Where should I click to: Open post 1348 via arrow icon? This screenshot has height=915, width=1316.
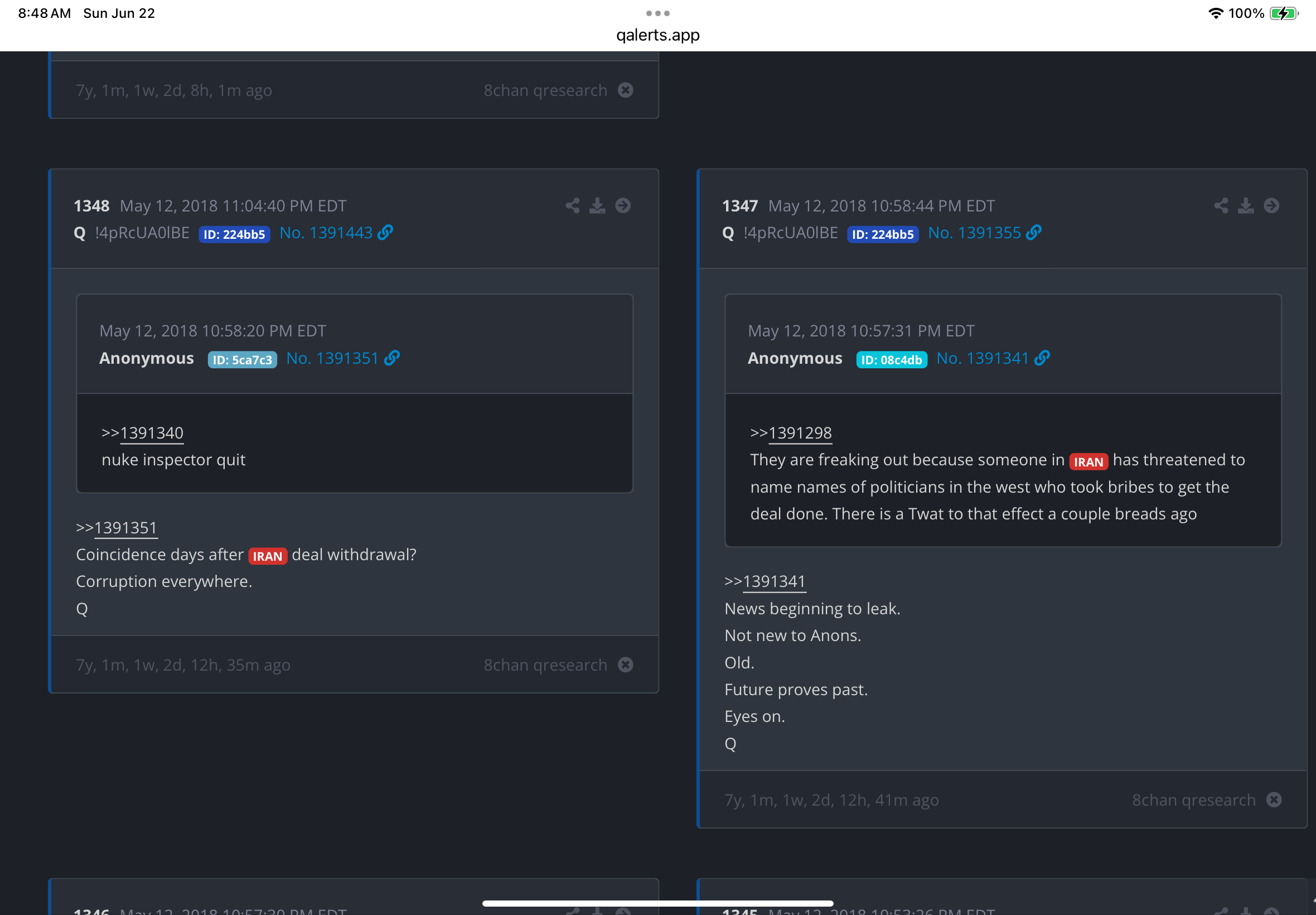tap(623, 205)
